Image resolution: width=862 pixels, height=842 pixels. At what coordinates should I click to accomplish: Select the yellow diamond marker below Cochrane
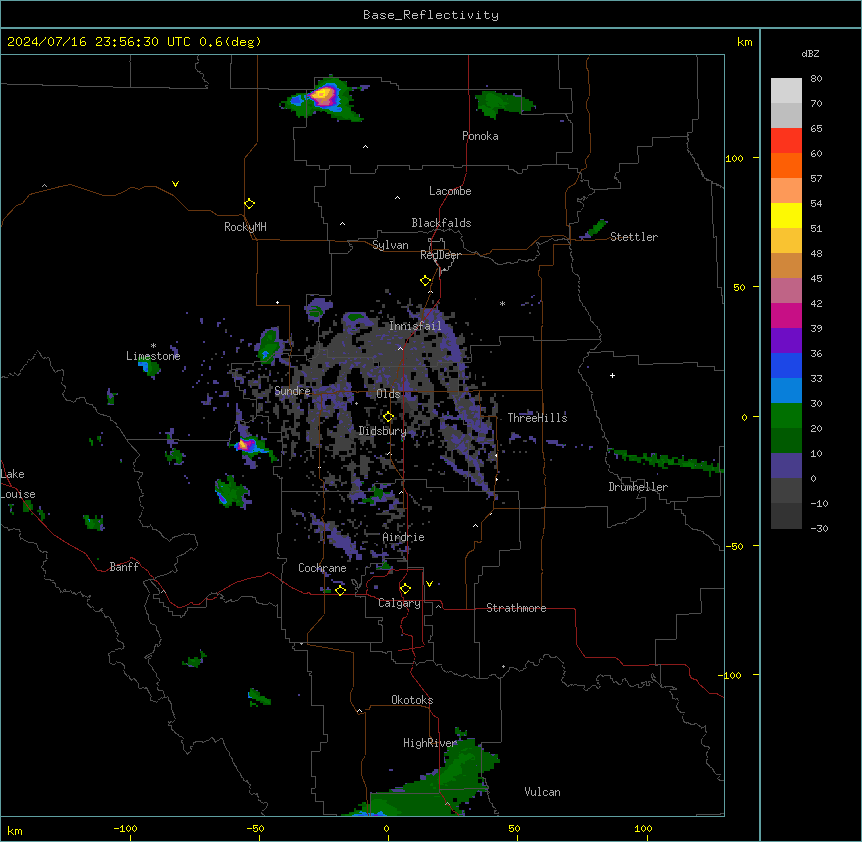(340, 590)
